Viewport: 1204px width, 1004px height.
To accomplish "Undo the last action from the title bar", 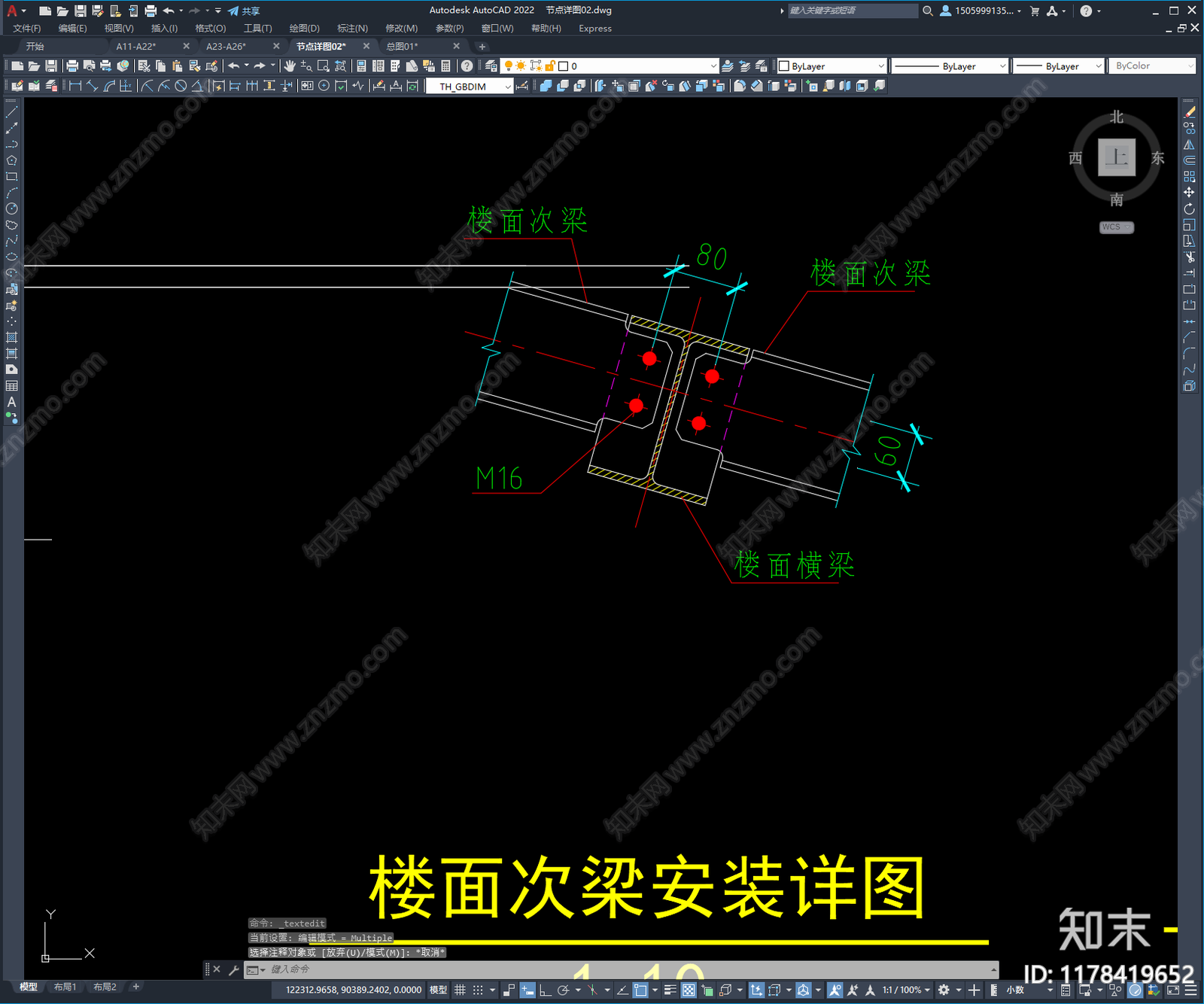I will coord(169,11).
